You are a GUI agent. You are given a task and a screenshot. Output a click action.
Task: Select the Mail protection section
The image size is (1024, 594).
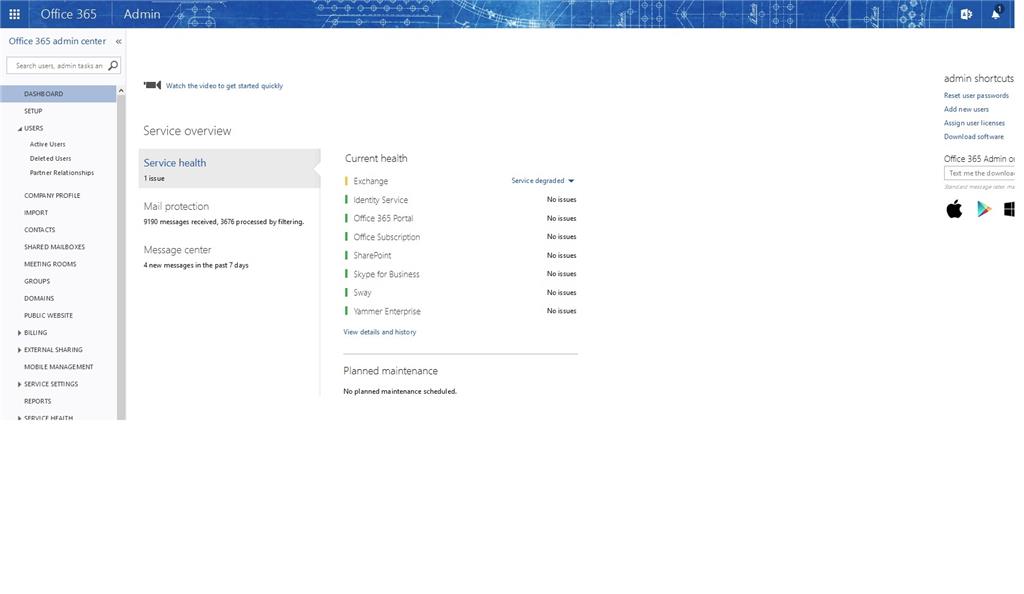click(224, 213)
